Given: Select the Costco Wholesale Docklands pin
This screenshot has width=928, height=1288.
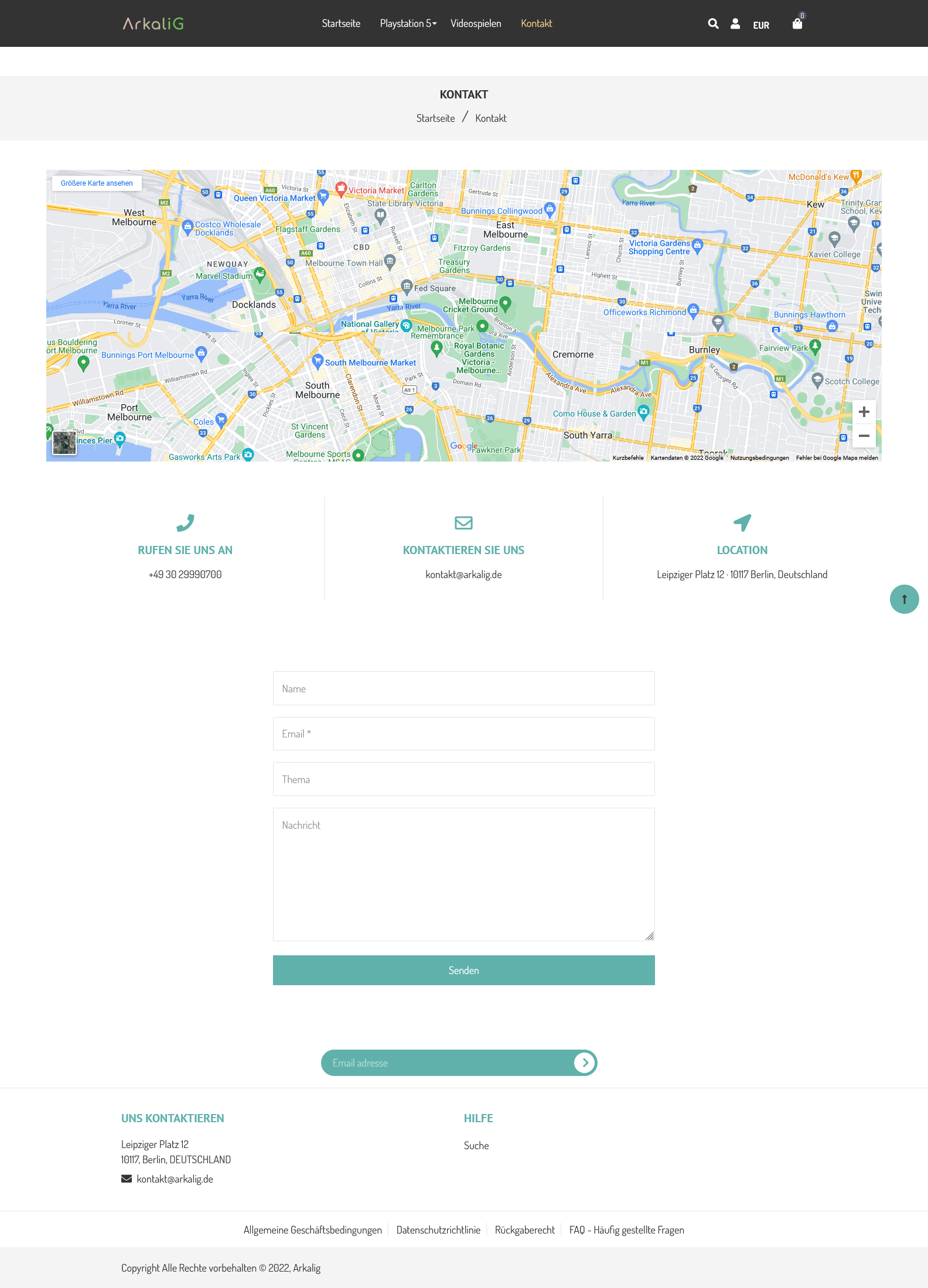Looking at the screenshot, I should point(187,227).
